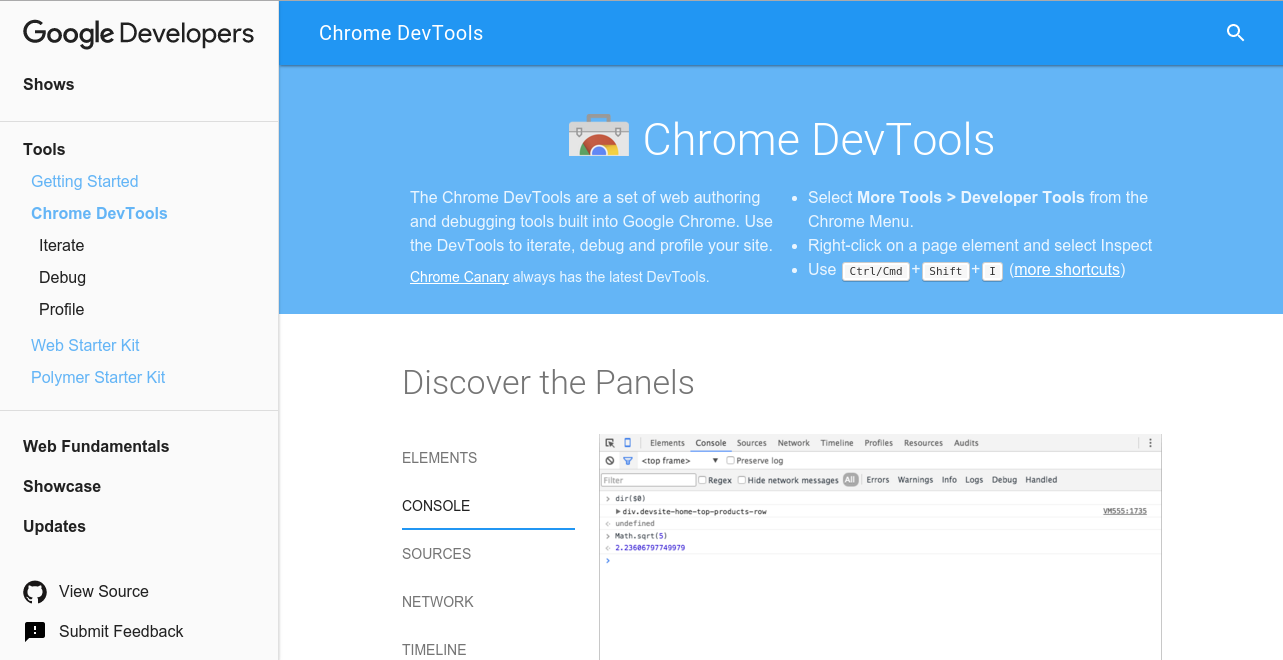Filter console by Debug level
This screenshot has height=660, width=1283.
1004,480
